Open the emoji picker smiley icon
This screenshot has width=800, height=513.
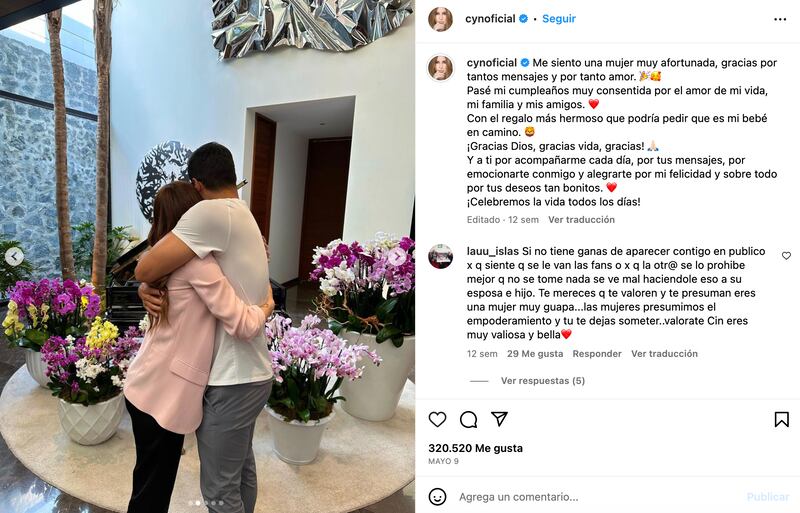pyautogui.click(x=437, y=497)
